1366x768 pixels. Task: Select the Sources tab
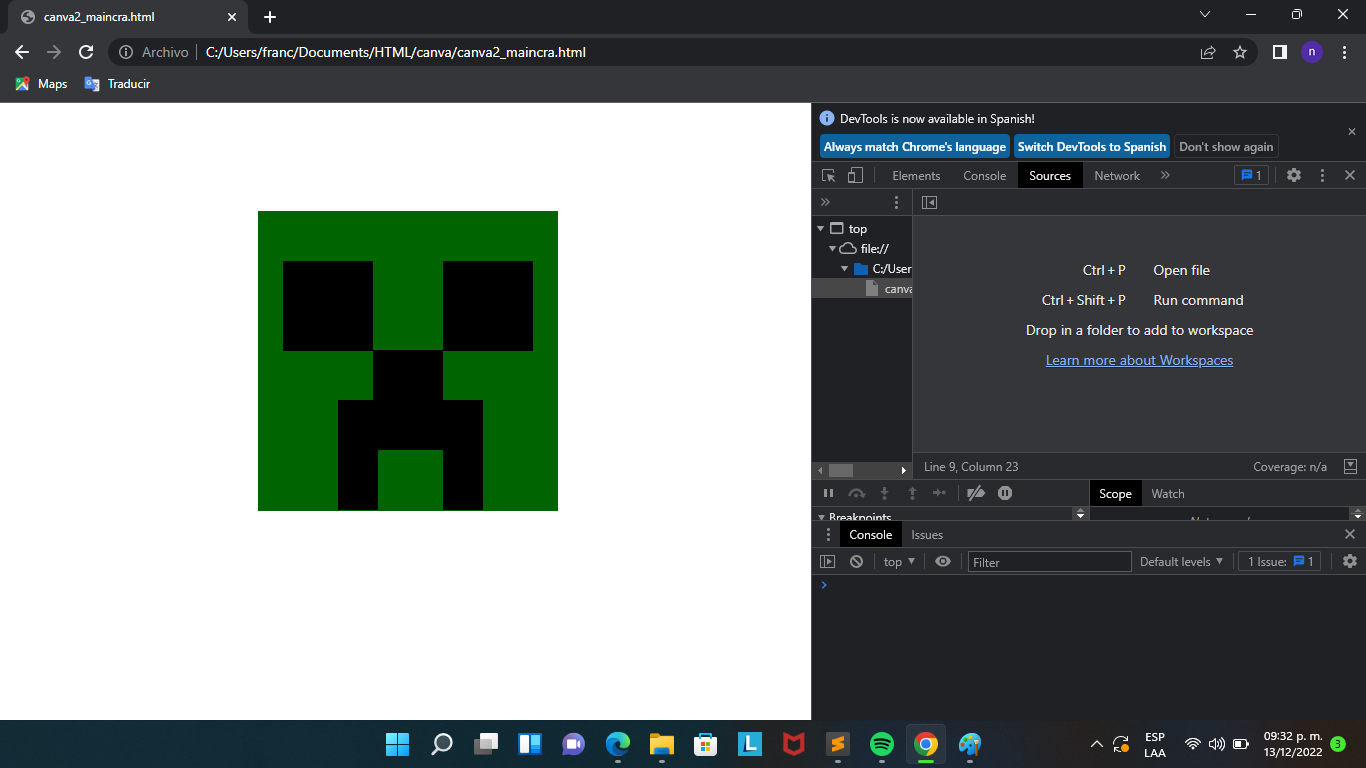point(1050,175)
